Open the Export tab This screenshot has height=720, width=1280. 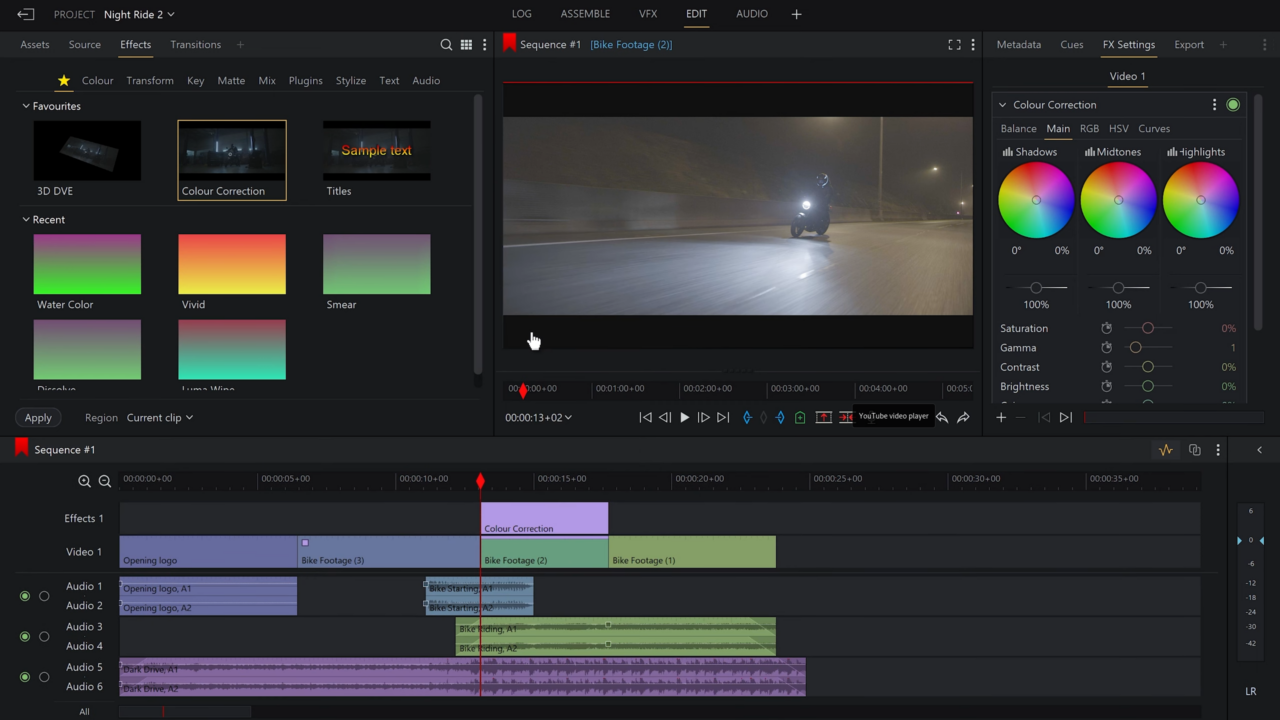point(1189,45)
